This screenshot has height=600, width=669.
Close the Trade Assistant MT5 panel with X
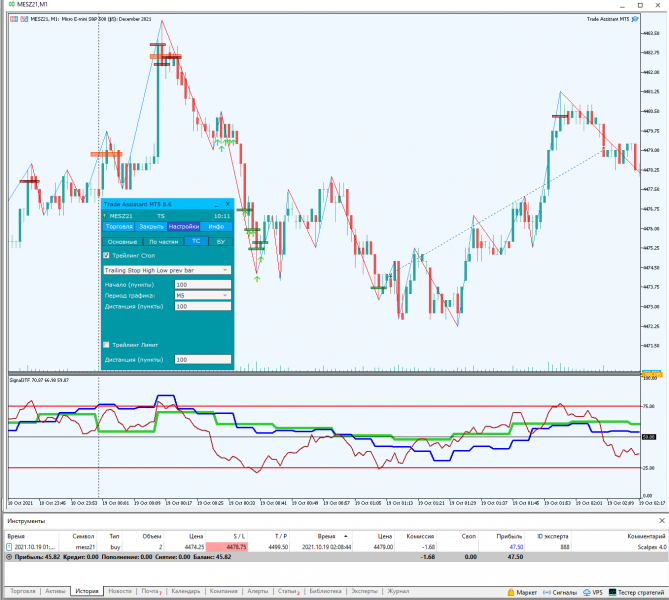pyautogui.click(x=227, y=204)
